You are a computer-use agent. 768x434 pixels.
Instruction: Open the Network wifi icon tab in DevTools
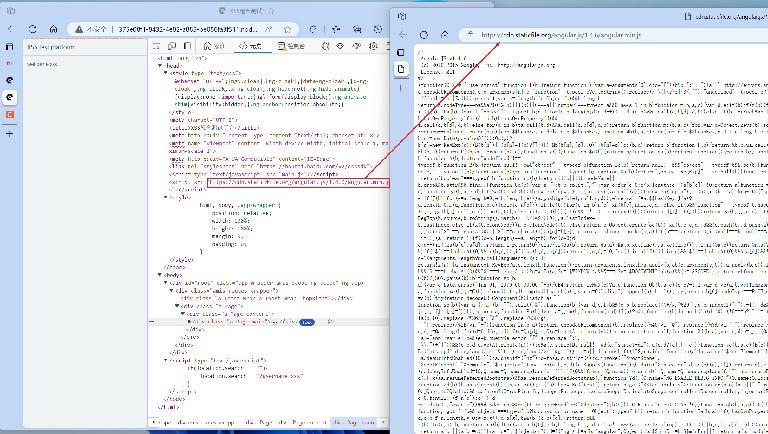pos(340,46)
